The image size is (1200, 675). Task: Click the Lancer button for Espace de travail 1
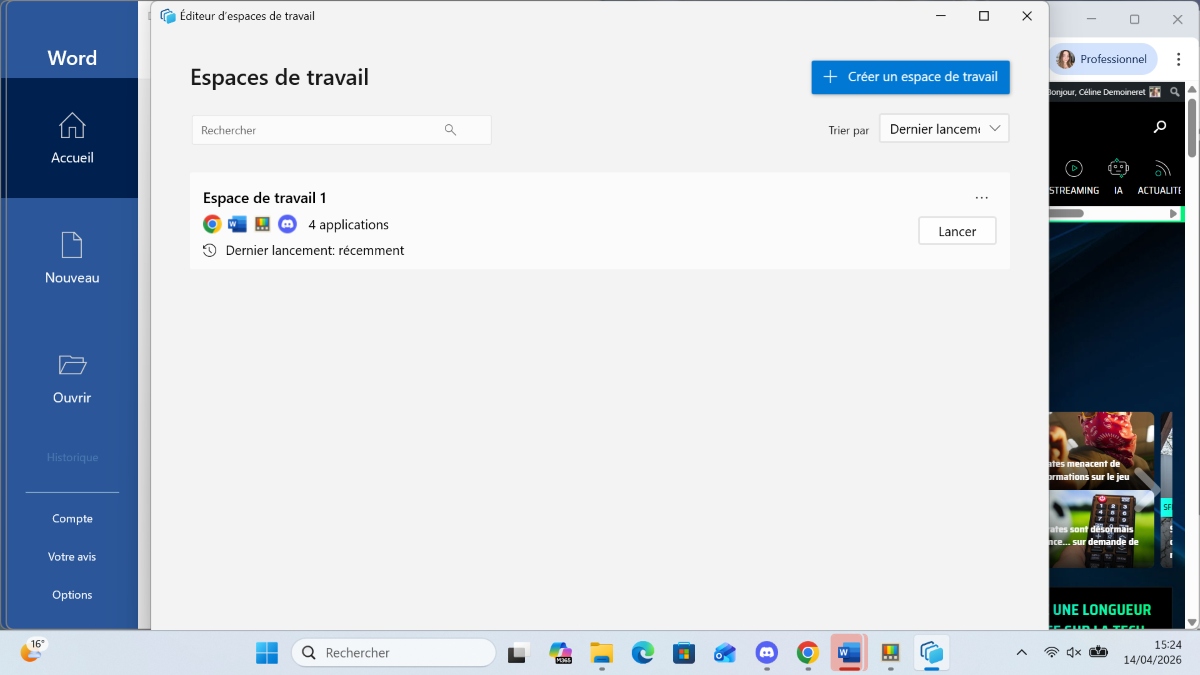tap(956, 230)
